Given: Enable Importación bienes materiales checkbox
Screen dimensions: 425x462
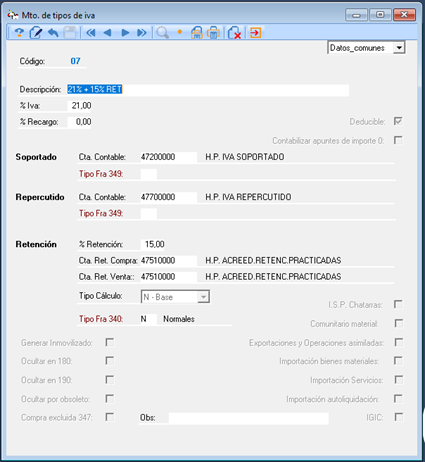Looking at the screenshot, I should 398,360.
